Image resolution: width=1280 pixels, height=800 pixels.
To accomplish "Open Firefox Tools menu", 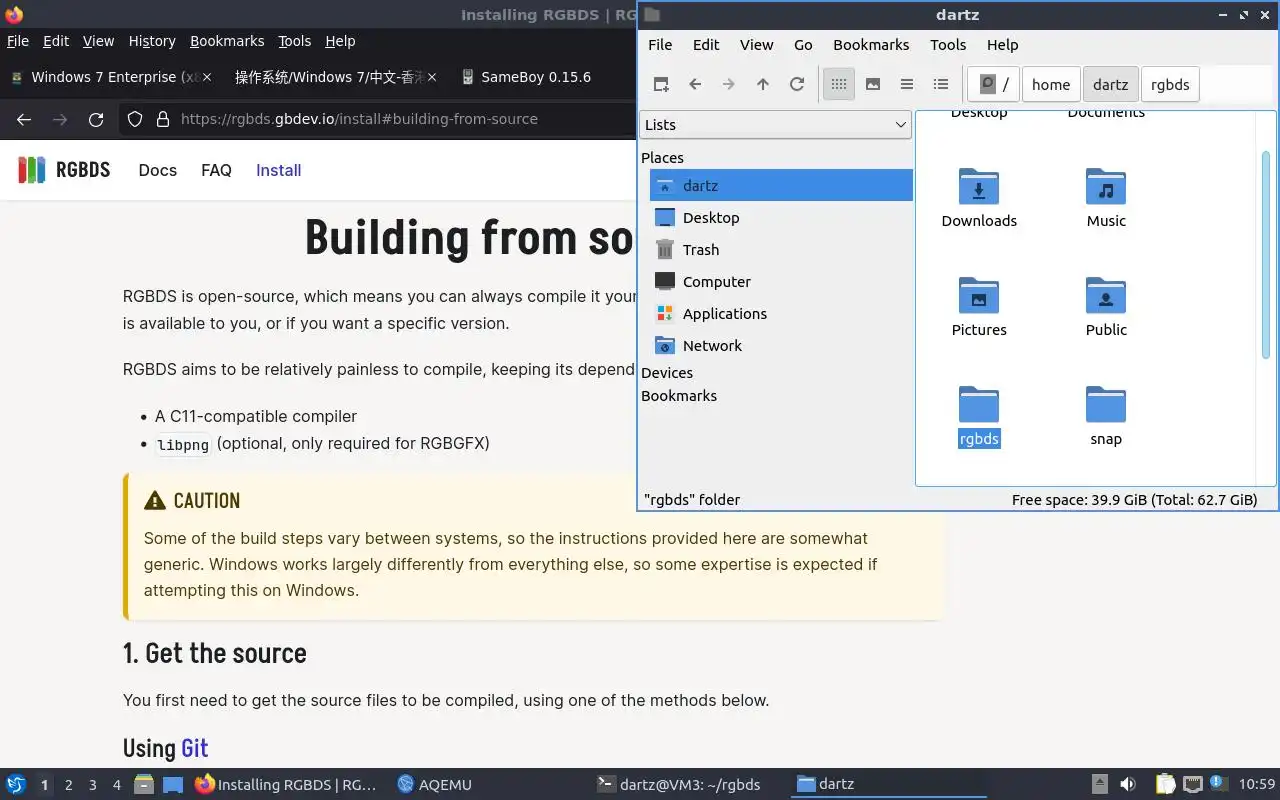I will 294,41.
